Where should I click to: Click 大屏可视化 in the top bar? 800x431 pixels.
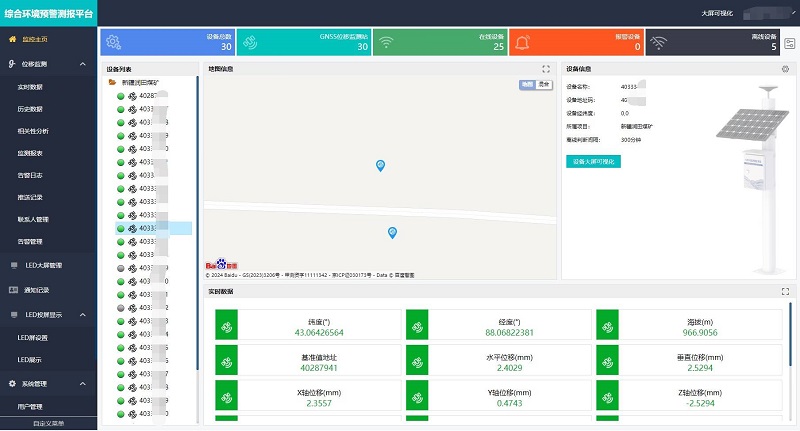[717, 13]
